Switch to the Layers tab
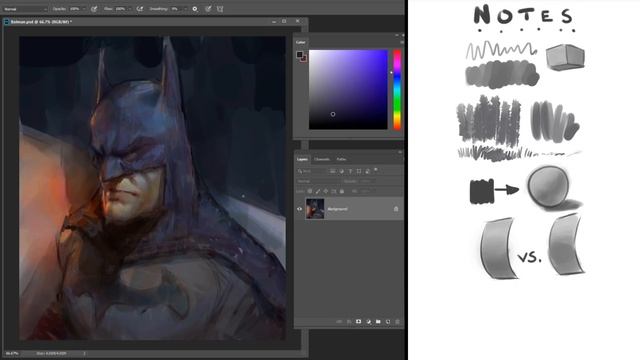Viewport: 640px width, 360px height. pos(302,159)
